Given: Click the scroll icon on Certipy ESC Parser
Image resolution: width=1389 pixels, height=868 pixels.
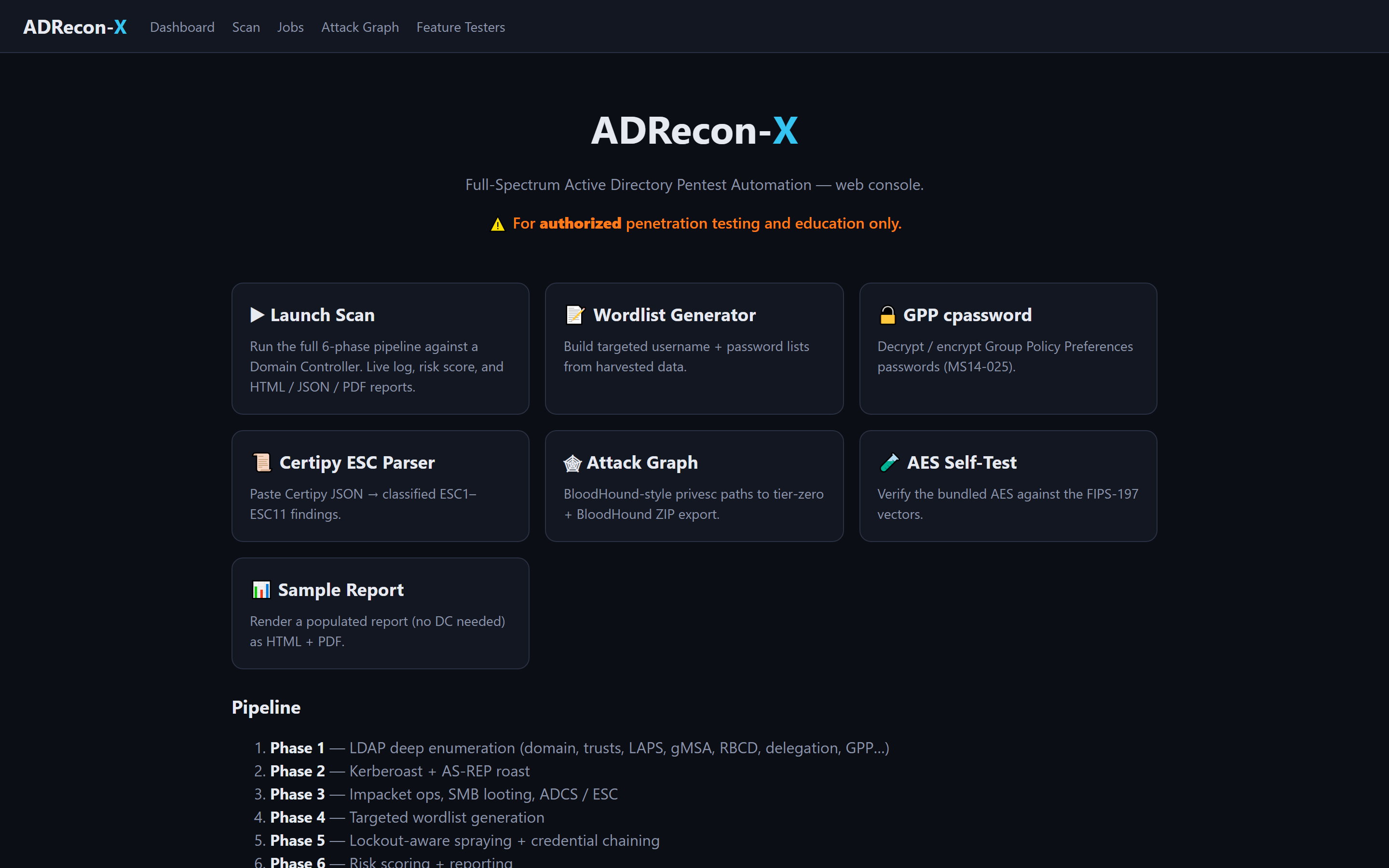Looking at the screenshot, I should click(262, 462).
